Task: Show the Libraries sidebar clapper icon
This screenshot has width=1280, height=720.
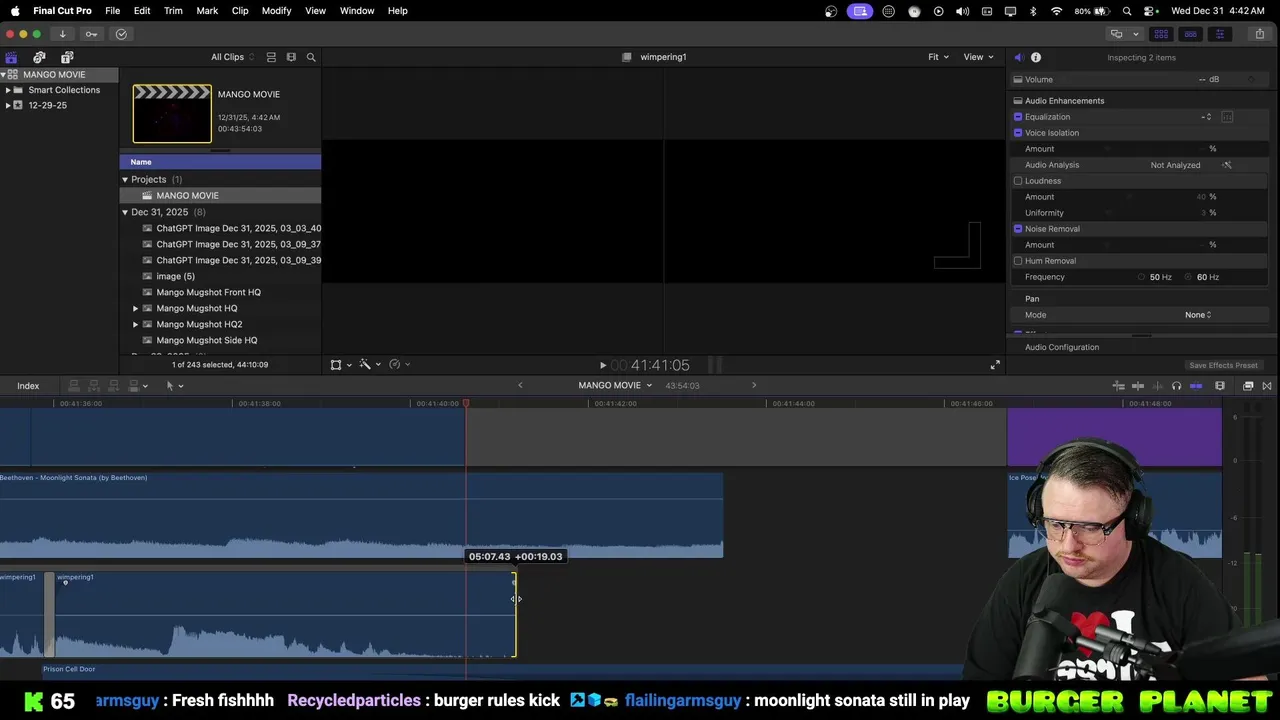Action: (11, 57)
